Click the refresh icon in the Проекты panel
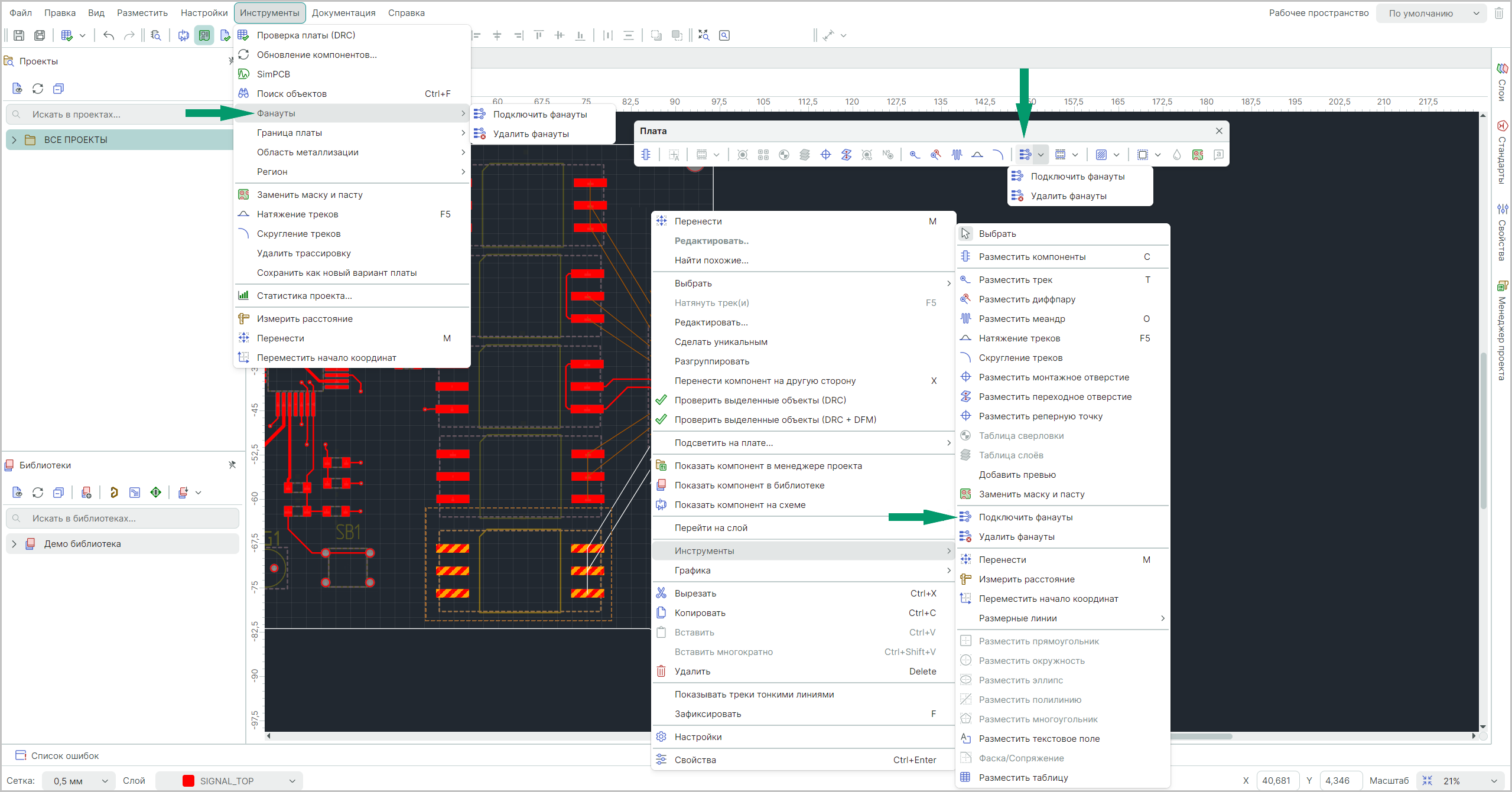 click(38, 89)
